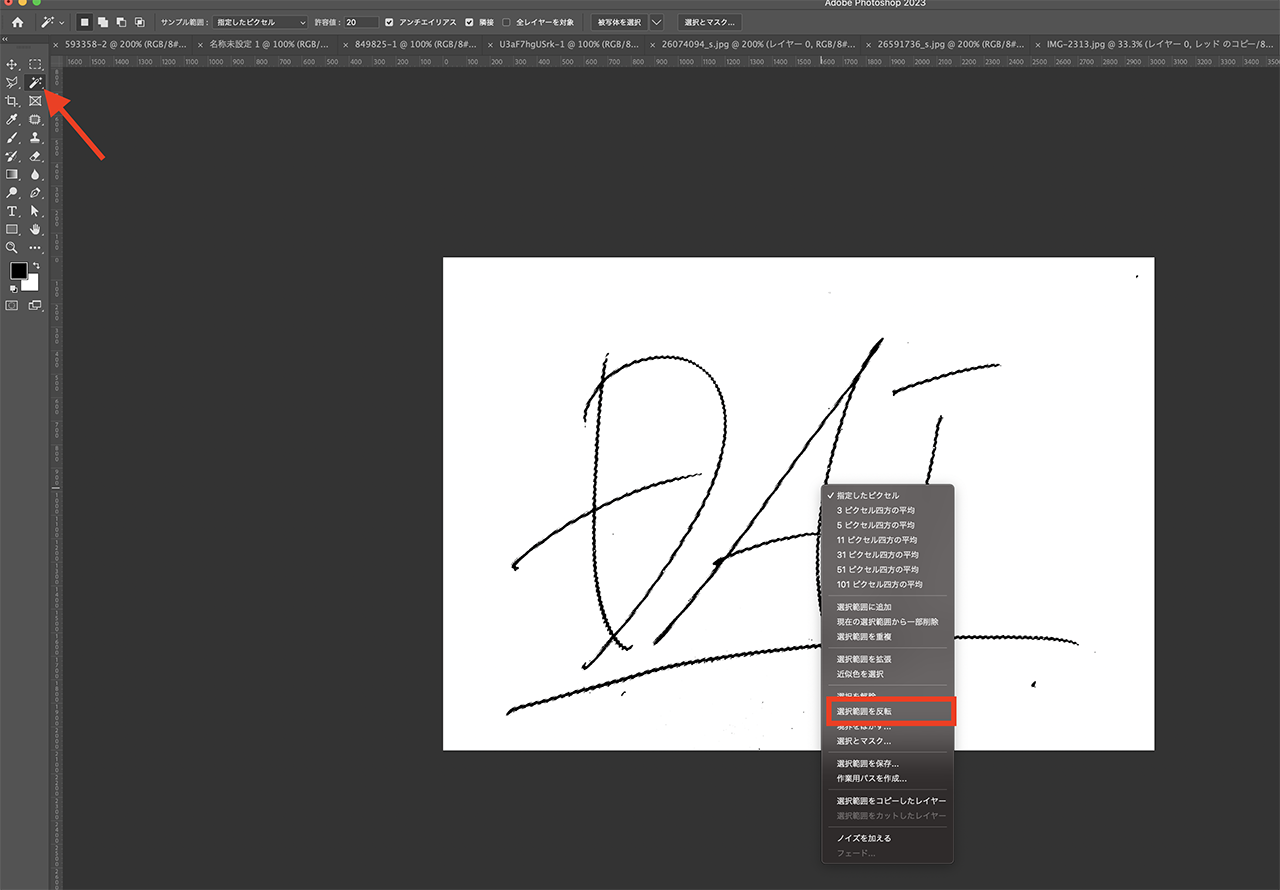Select the Rectangle shape tool

(12, 229)
